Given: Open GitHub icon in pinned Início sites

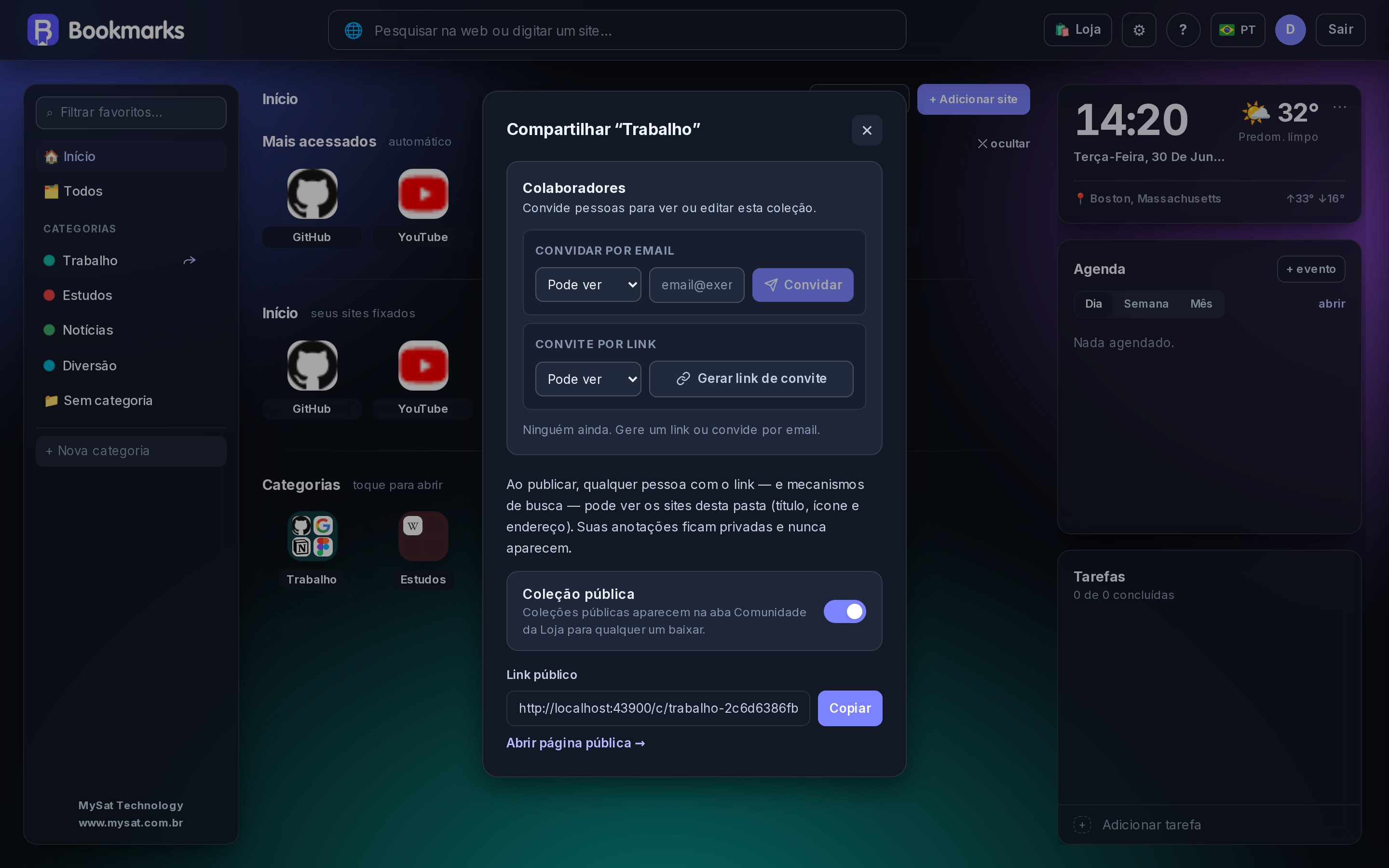Looking at the screenshot, I should click(312, 366).
